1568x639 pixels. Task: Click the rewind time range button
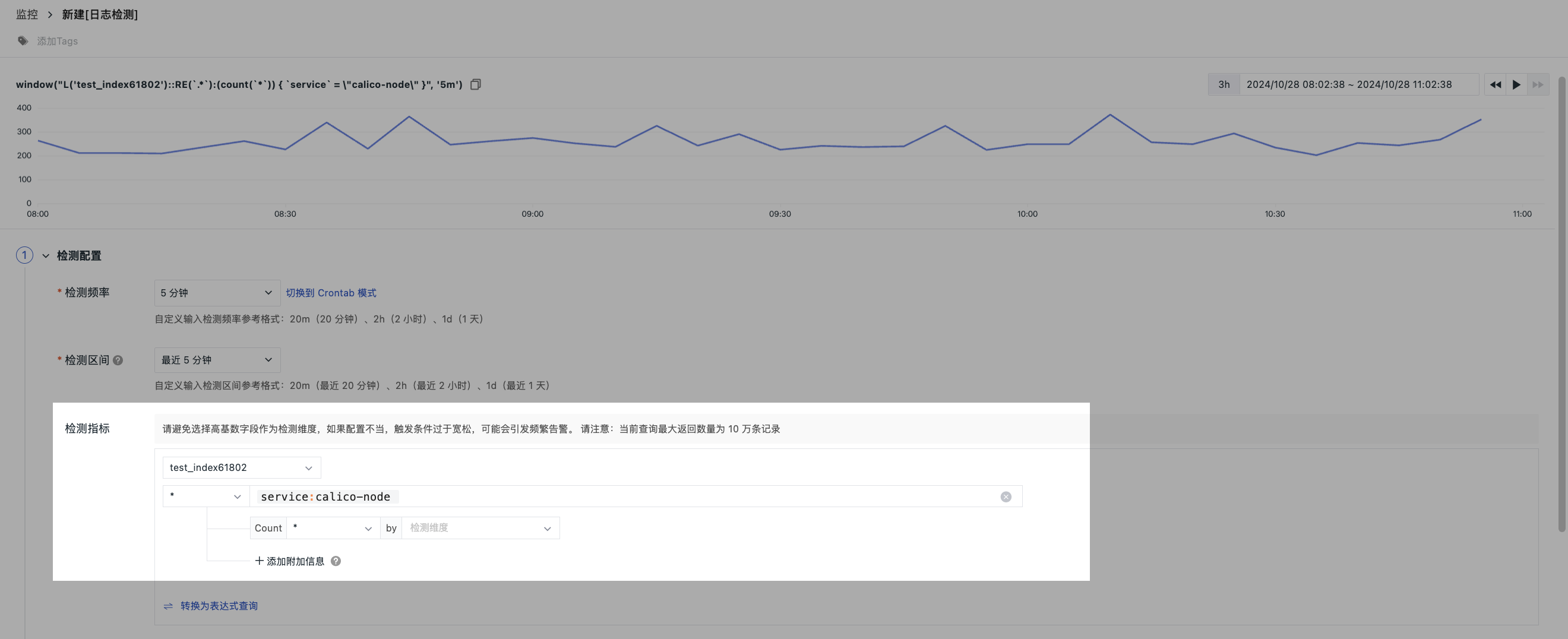coord(1495,84)
